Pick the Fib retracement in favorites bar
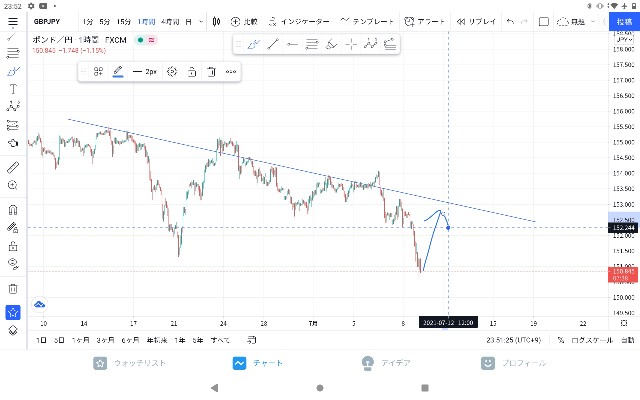Image resolution: width=640 pixels, height=400 pixels. pyautogui.click(x=311, y=44)
